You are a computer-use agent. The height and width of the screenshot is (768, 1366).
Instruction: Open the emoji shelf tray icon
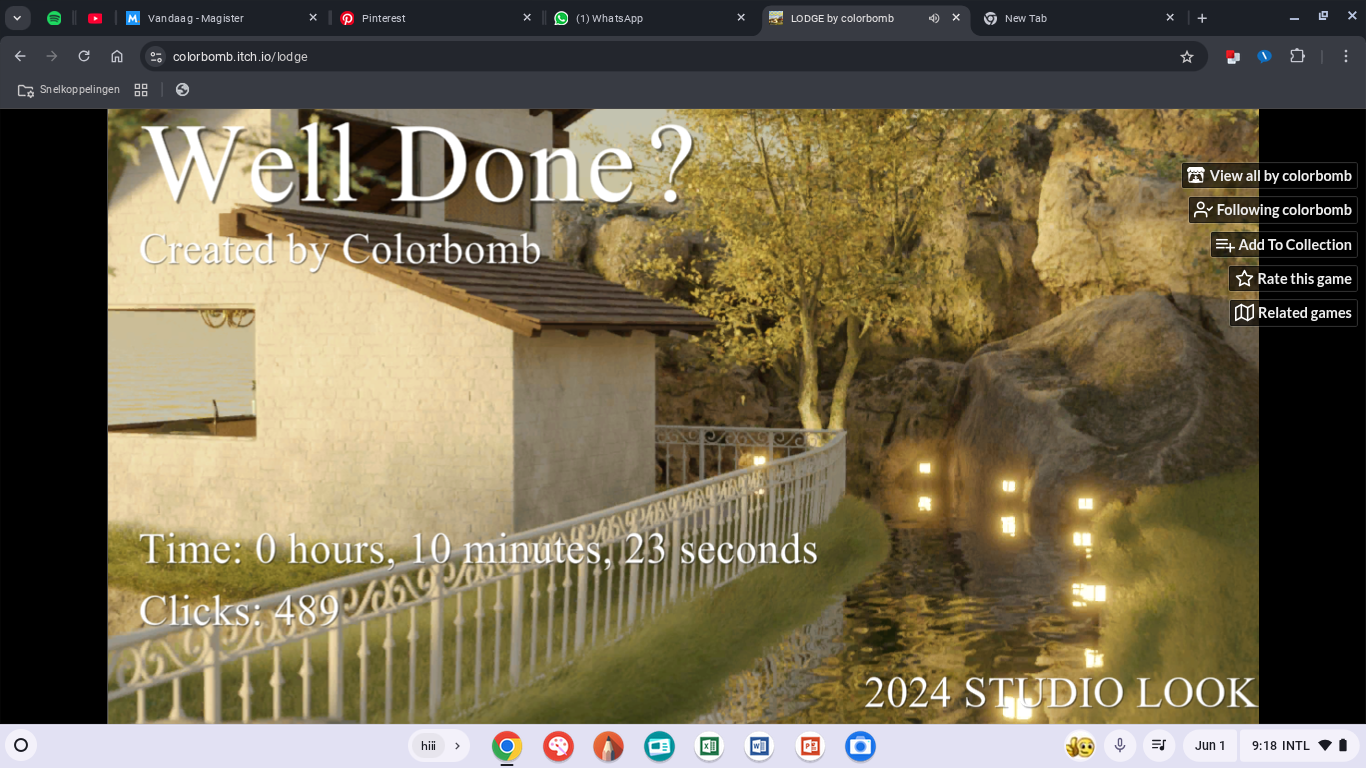[x=1080, y=746]
